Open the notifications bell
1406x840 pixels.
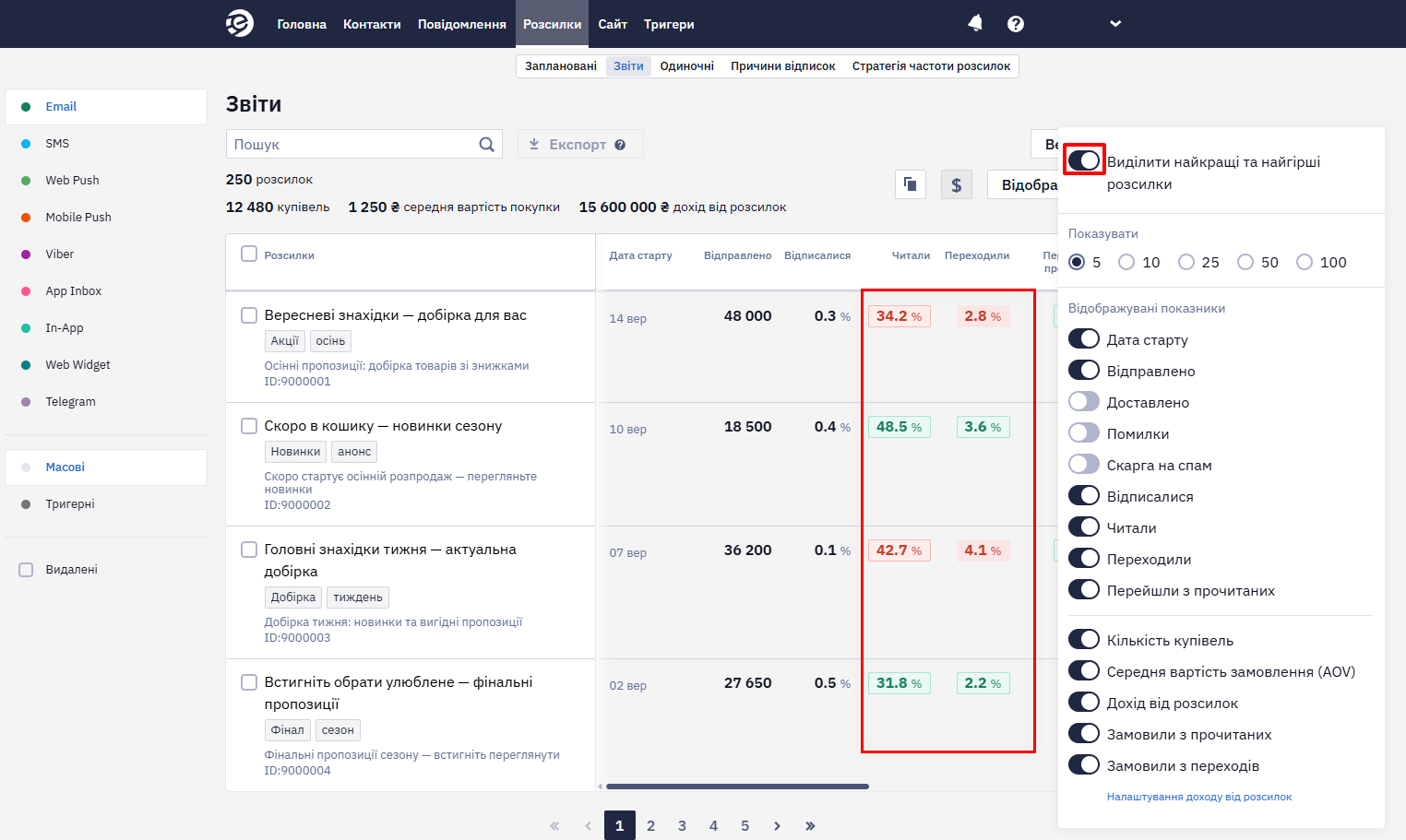(x=975, y=23)
